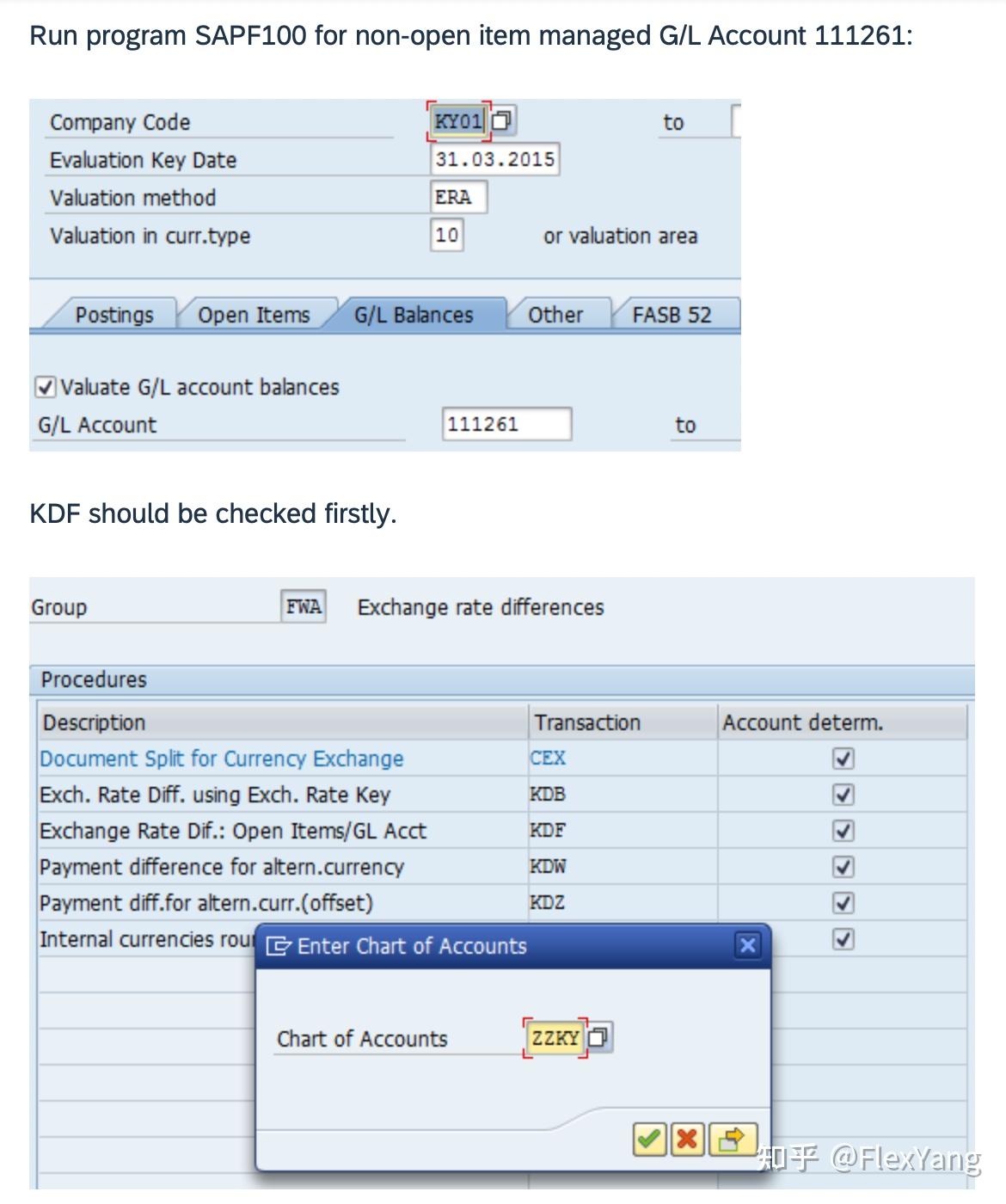
Task: Click the change chart of accounts icon
Action: point(732,1139)
